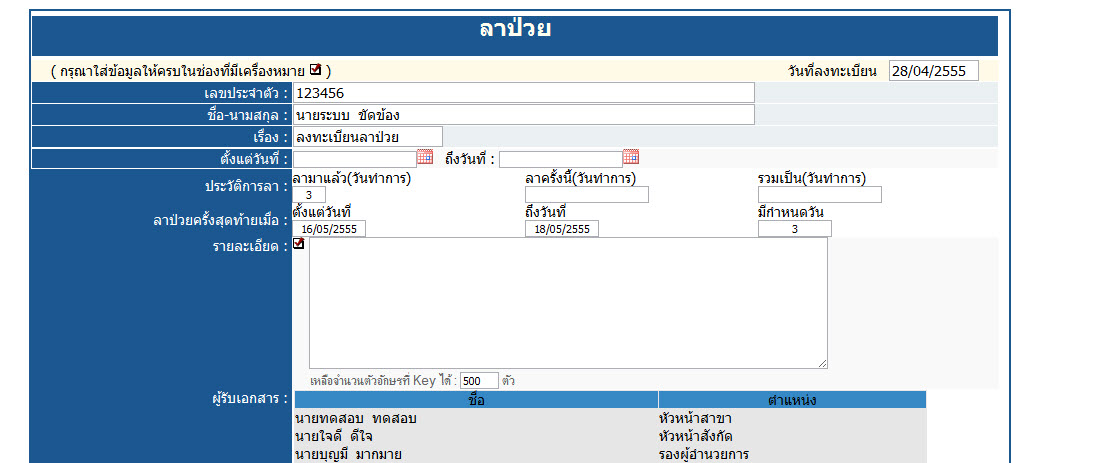Click the ชื่อ column header
Screen dimensions: 1115x463
(476, 400)
